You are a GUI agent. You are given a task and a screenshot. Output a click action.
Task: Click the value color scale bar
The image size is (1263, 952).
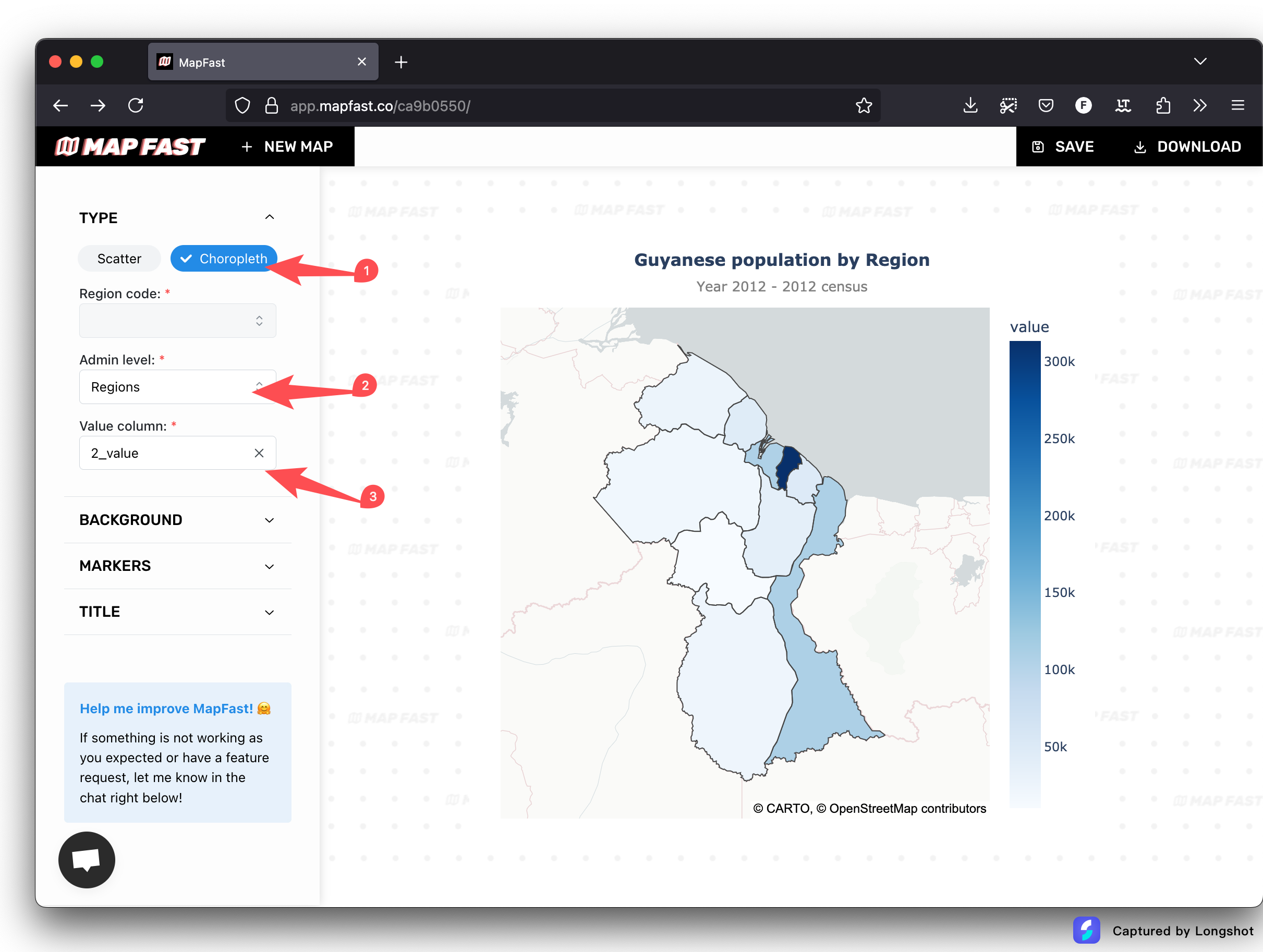point(1025,573)
